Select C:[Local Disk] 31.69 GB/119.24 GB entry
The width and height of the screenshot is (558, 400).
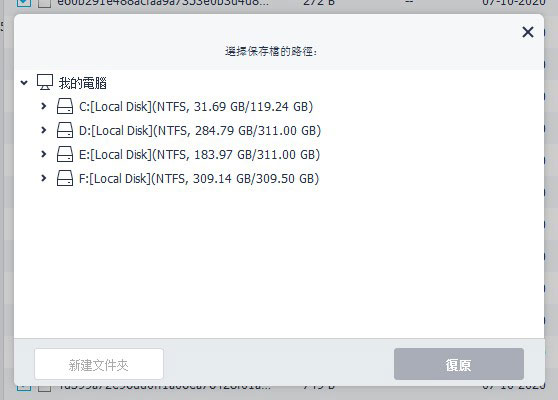point(196,106)
